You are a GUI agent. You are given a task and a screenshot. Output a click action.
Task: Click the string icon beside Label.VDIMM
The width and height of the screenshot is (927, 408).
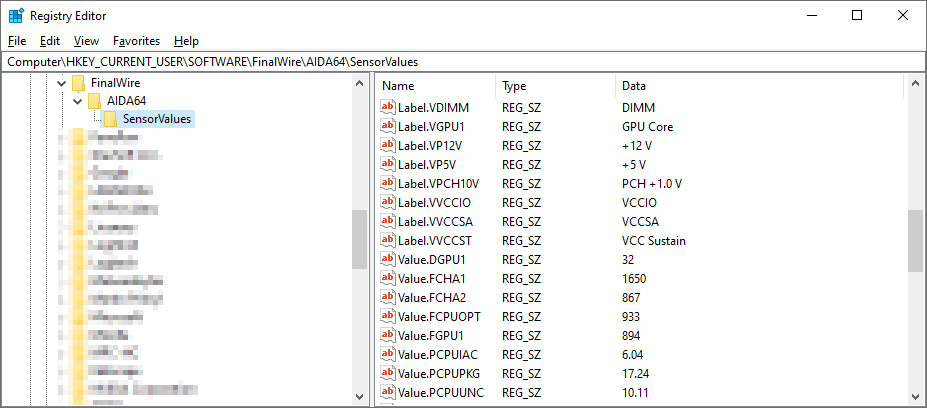(389, 108)
